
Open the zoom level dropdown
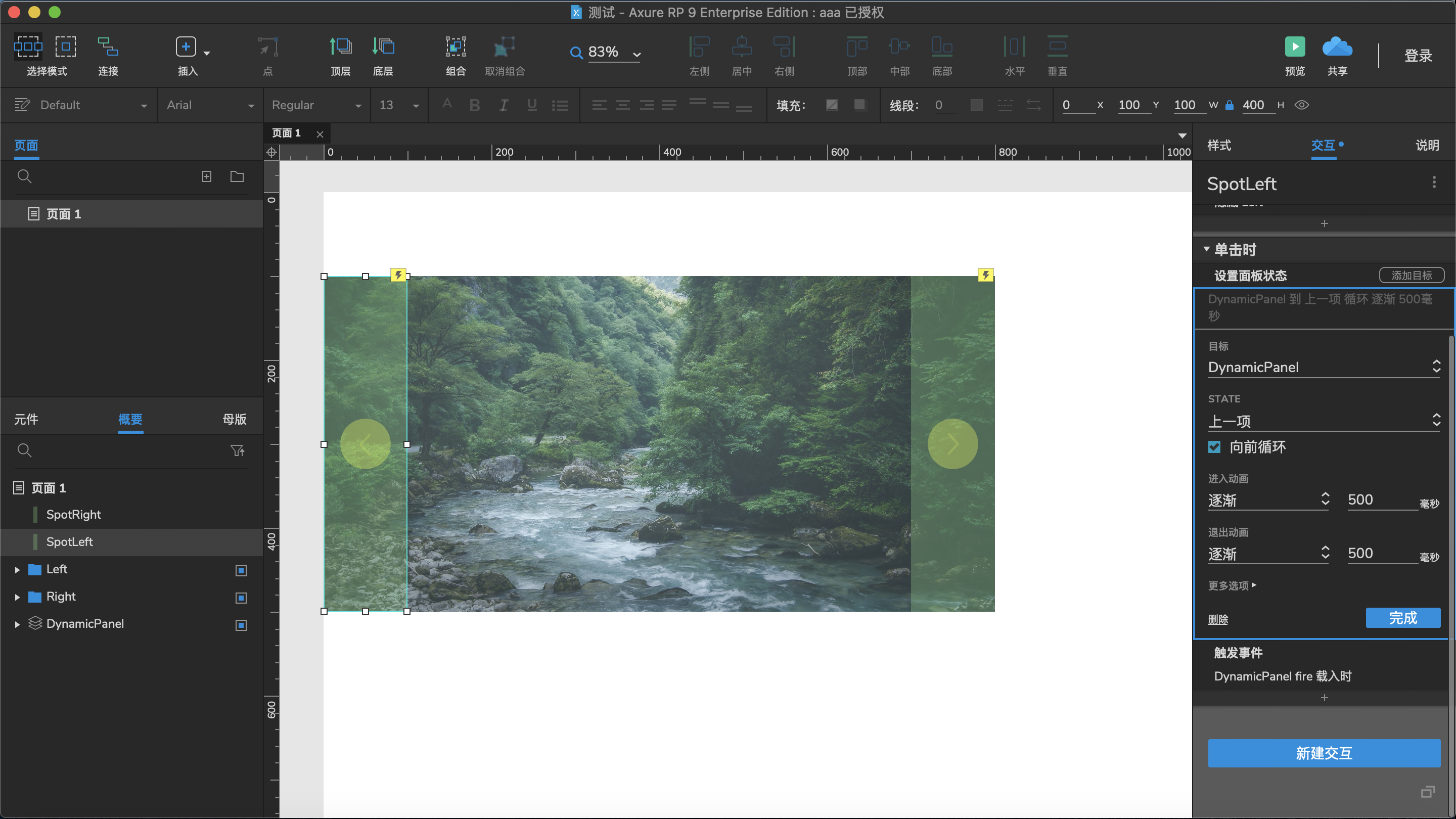click(x=637, y=54)
